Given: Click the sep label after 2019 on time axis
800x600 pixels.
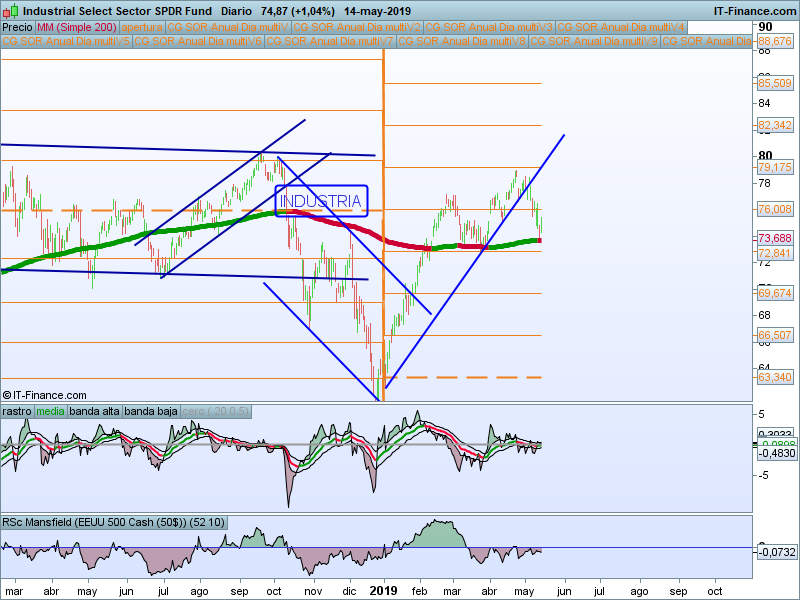Looking at the screenshot, I should pyautogui.click(x=678, y=591).
